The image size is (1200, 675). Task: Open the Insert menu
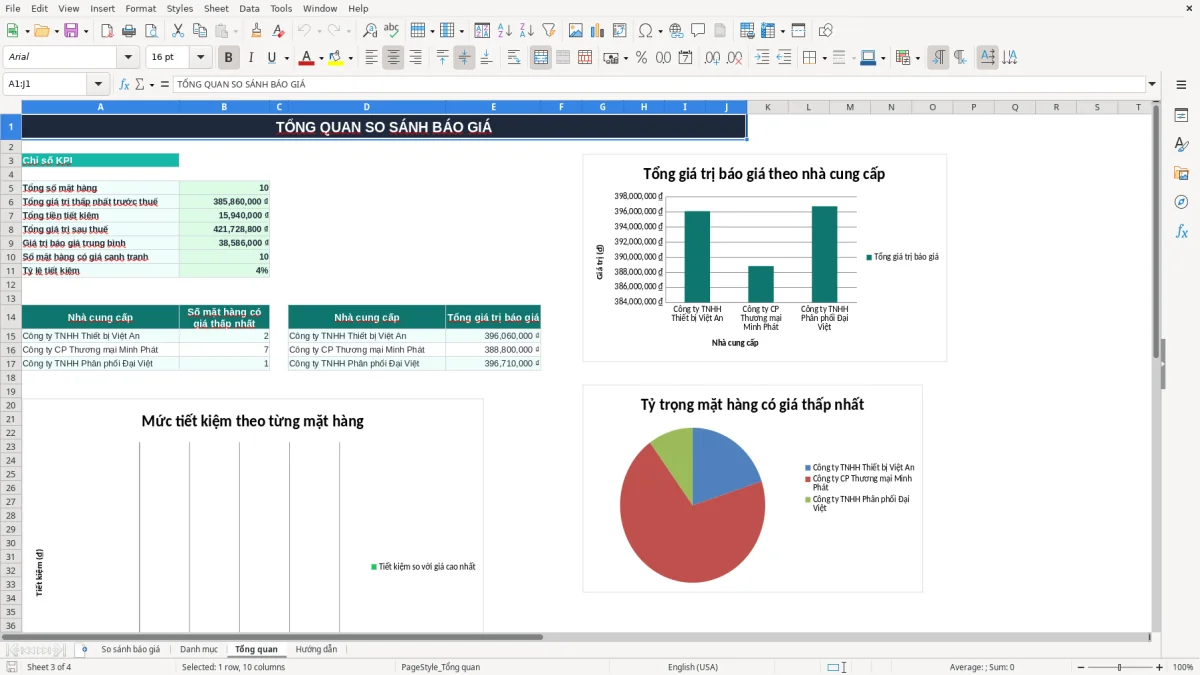103,8
